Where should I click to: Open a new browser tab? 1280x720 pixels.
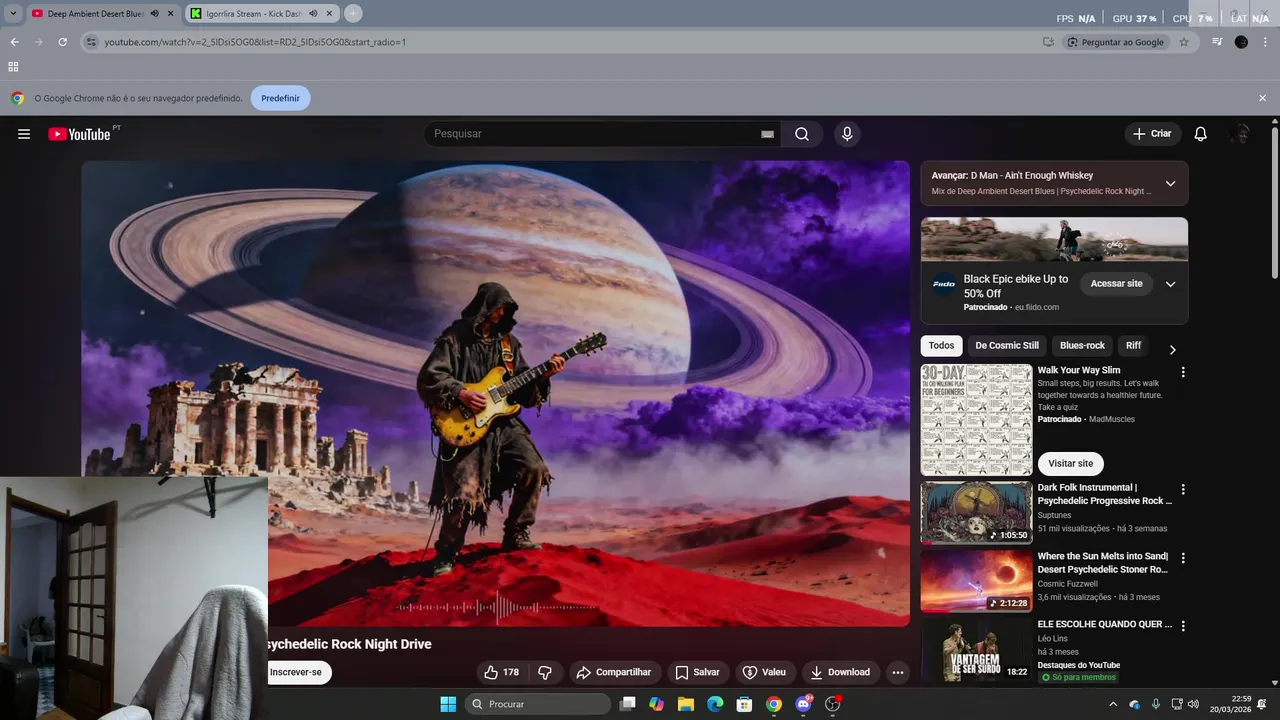tap(353, 14)
